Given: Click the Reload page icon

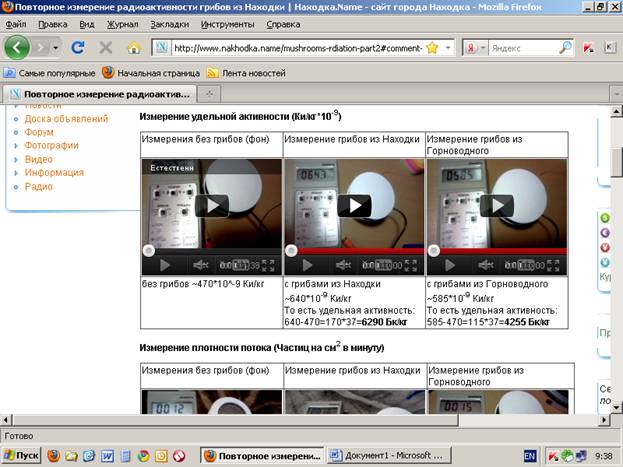Looking at the screenshot, I should [x=78, y=47].
